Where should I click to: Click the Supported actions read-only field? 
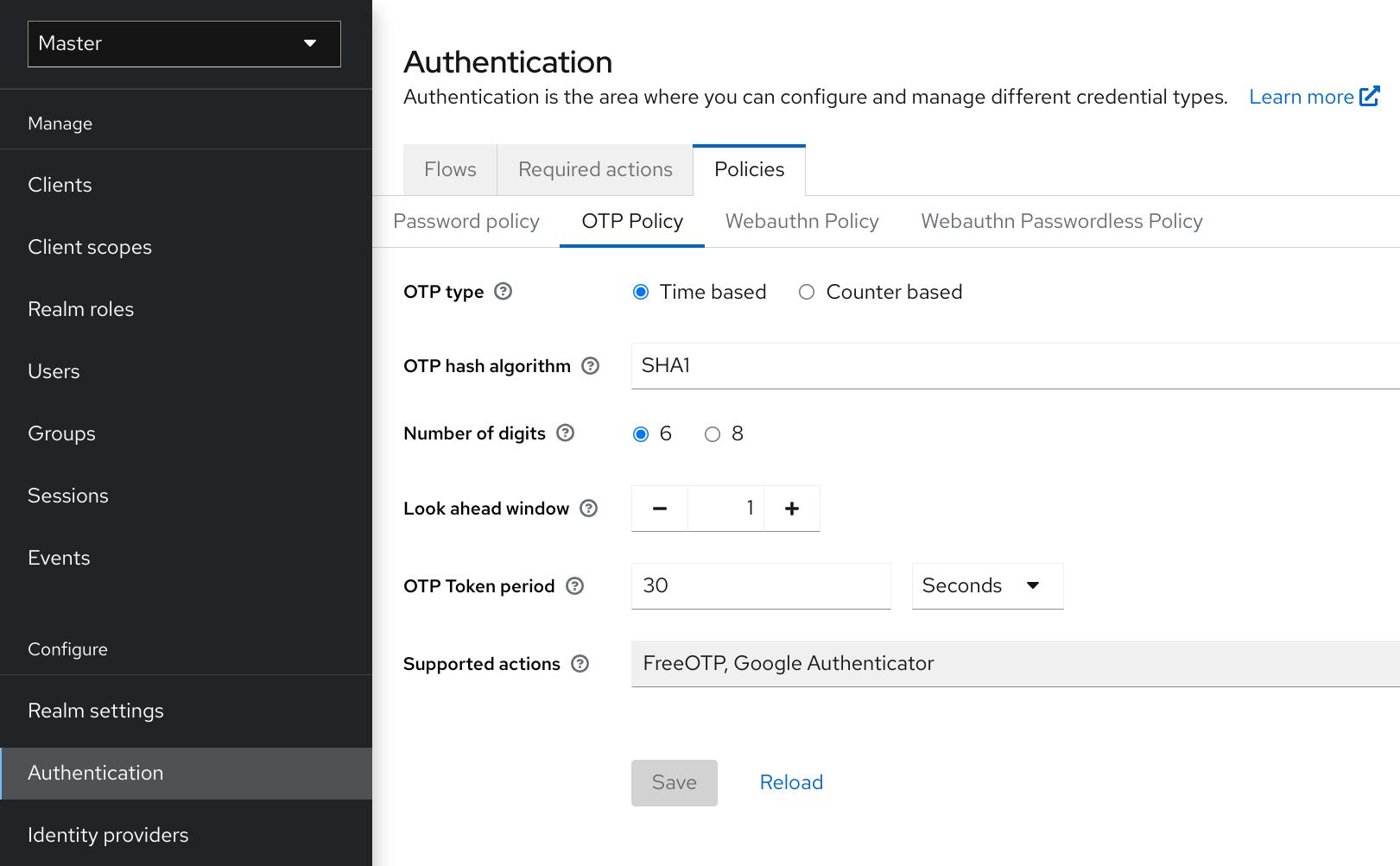(1016, 664)
